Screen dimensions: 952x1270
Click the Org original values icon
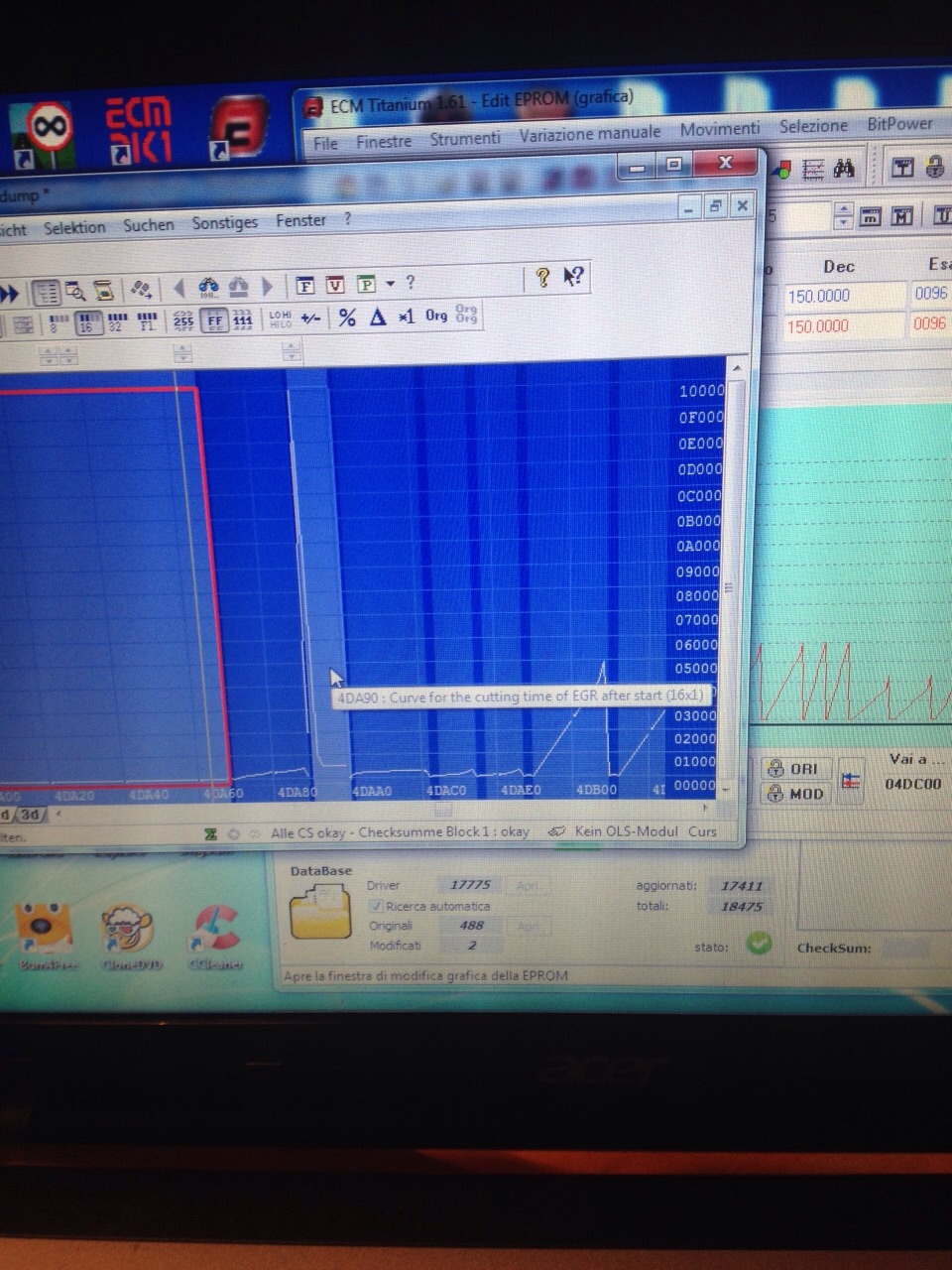(436, 316)
